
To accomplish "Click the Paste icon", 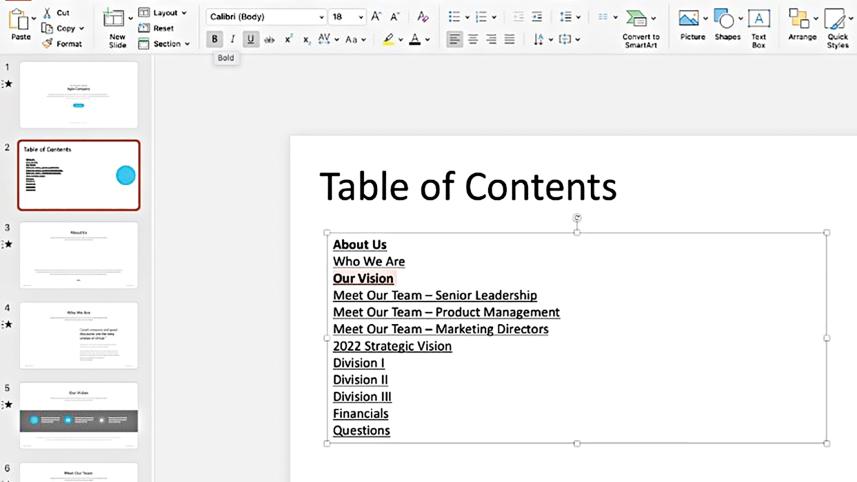I will 20,18.
